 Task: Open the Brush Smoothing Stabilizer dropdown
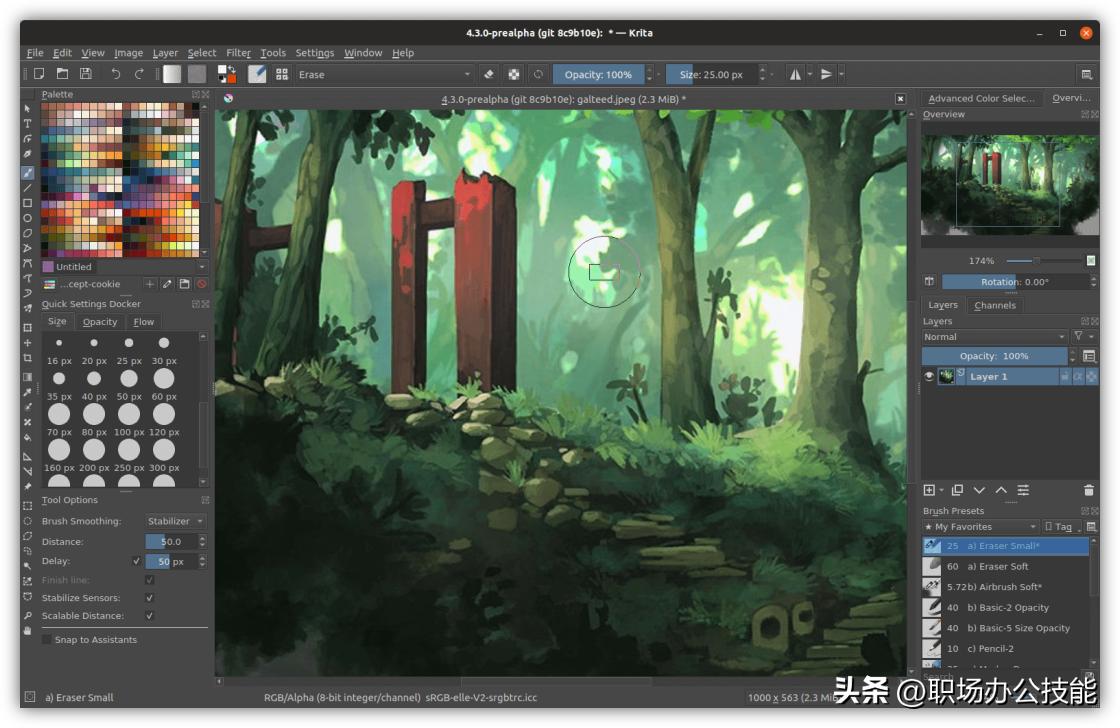click(175, 521)
